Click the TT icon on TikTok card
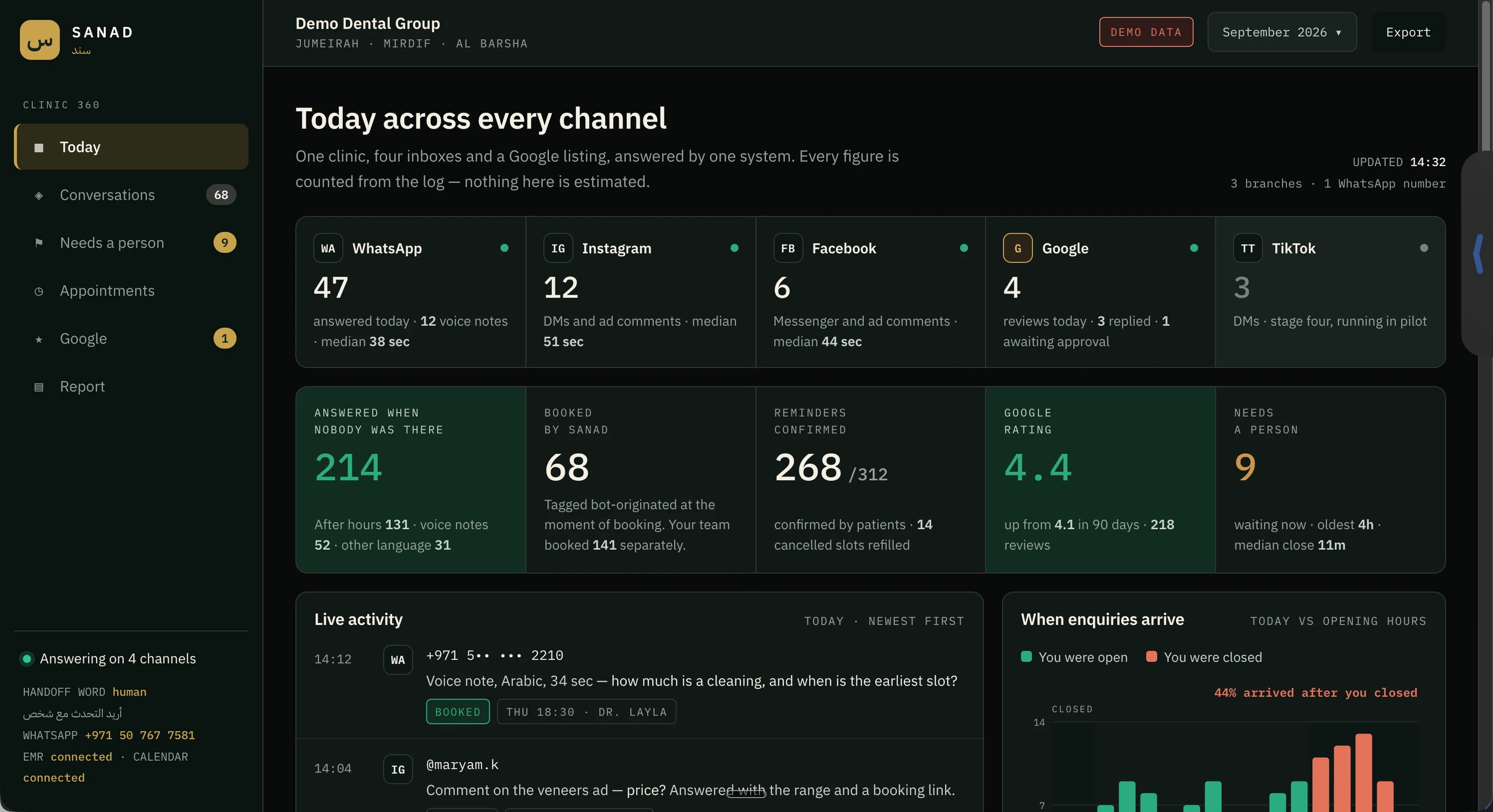Image resolution: width=1493 pixels, height=812 pixels. click(x=1248, y=248)
